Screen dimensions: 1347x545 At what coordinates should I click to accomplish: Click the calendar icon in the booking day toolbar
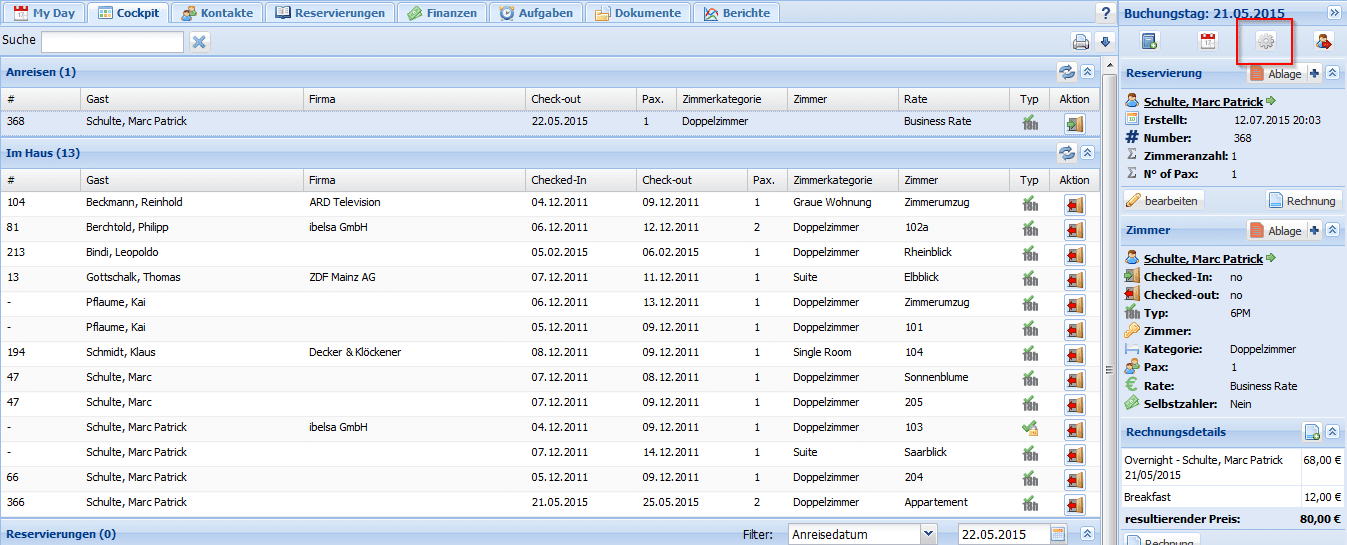coord(1207,41)
